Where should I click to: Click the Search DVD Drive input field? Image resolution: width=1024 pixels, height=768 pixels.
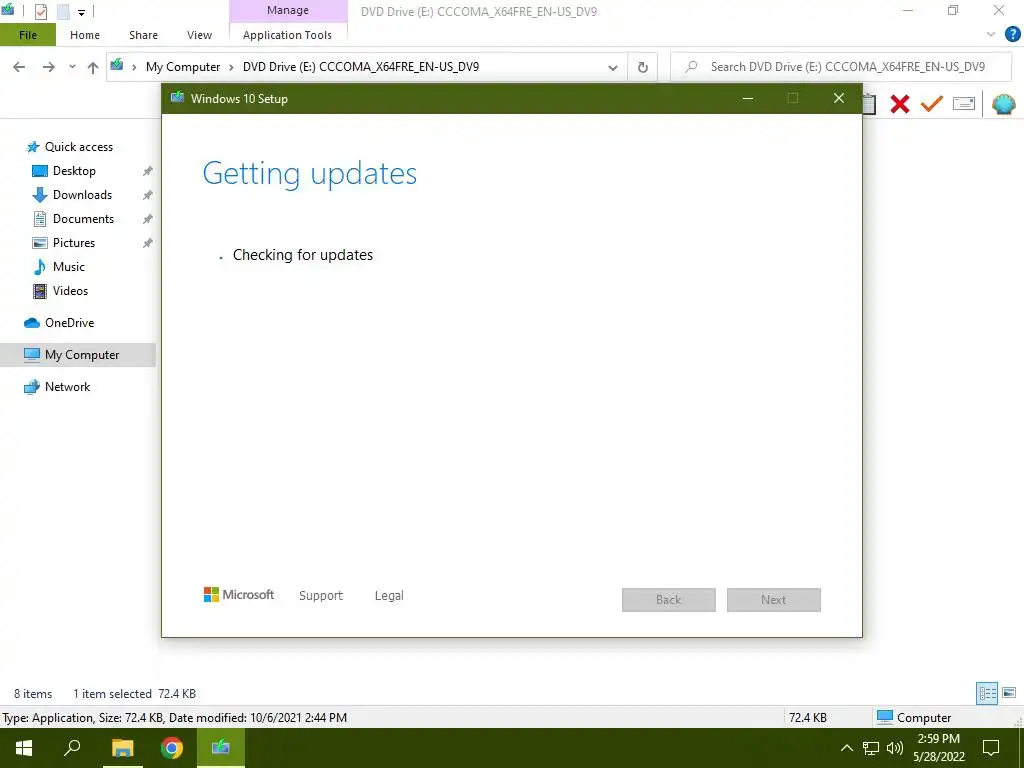[841, 67]
